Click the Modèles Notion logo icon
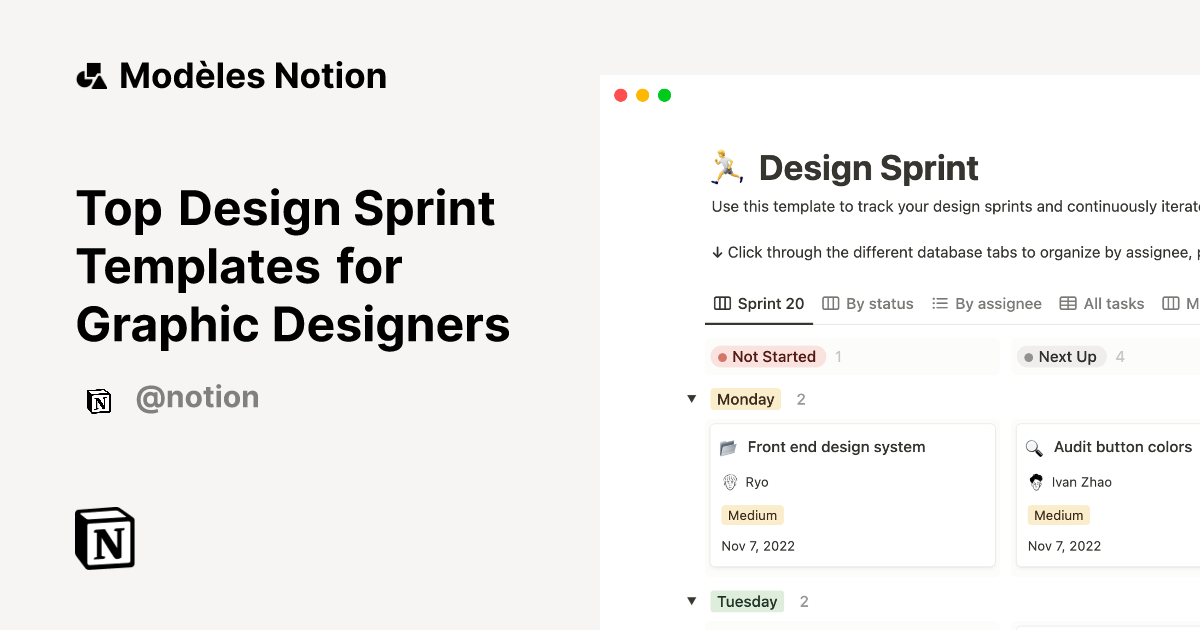 [91, 75]
